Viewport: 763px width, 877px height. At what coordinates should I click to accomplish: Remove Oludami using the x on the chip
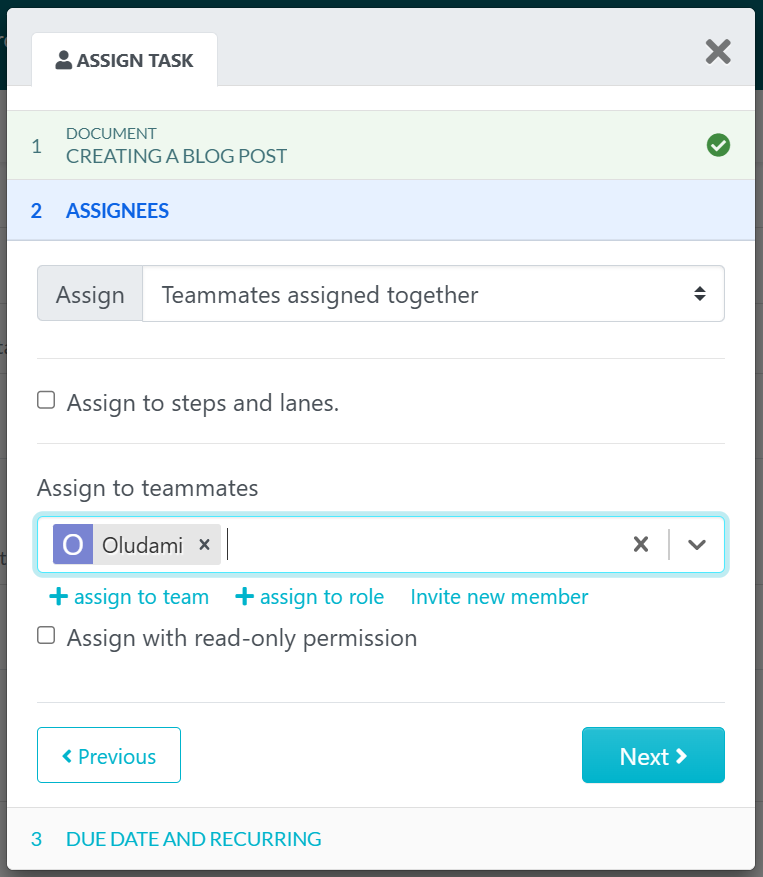[204, 544]
